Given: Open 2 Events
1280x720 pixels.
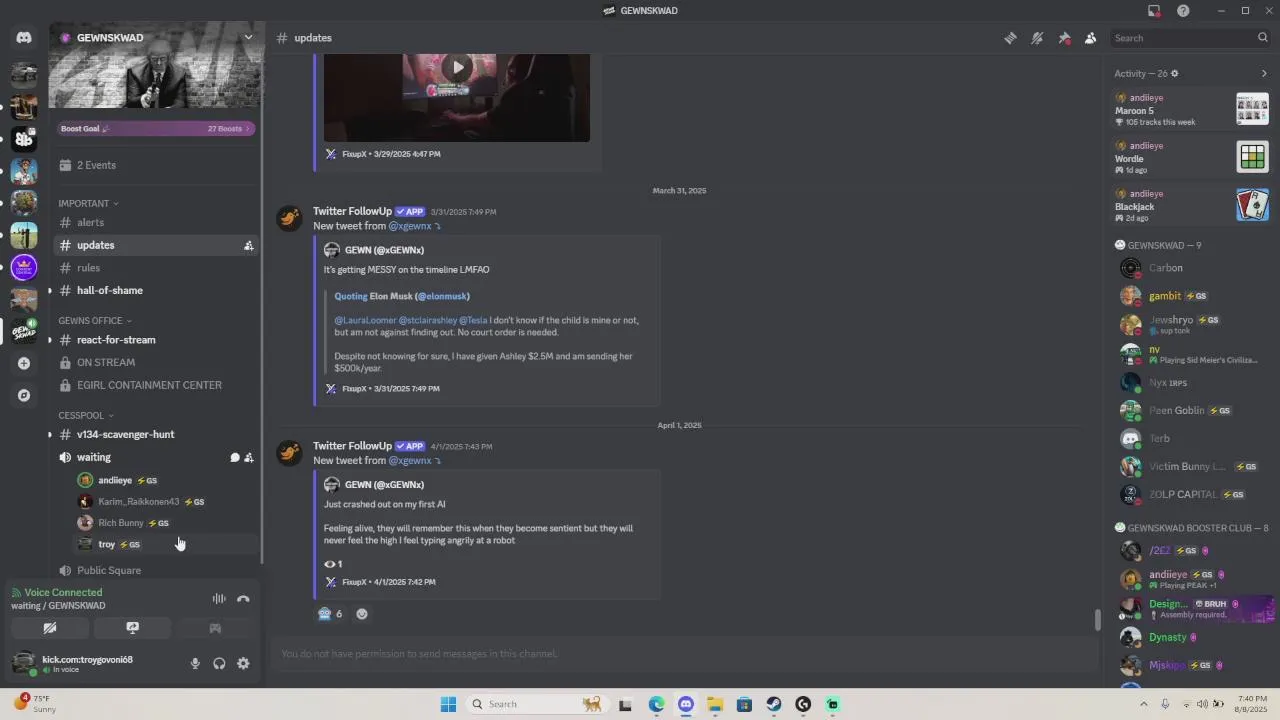Looking at the screenshot, I should pyautogui.click(x=156, y=165).
